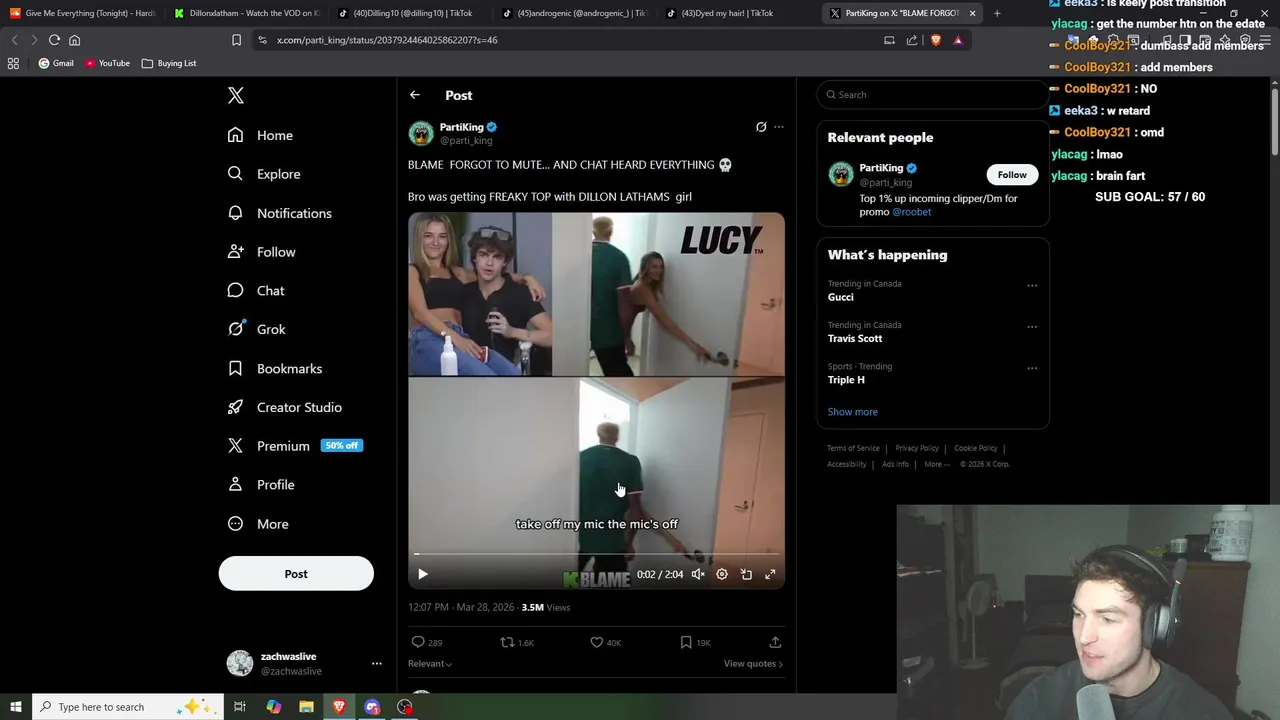Open the @roobet mention link
1280x720 pixels.
[911, 212]
